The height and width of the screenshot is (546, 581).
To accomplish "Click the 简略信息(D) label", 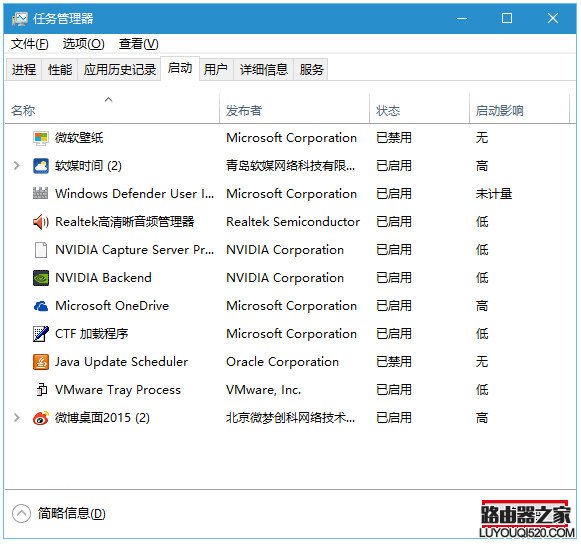I will [72, 513].
